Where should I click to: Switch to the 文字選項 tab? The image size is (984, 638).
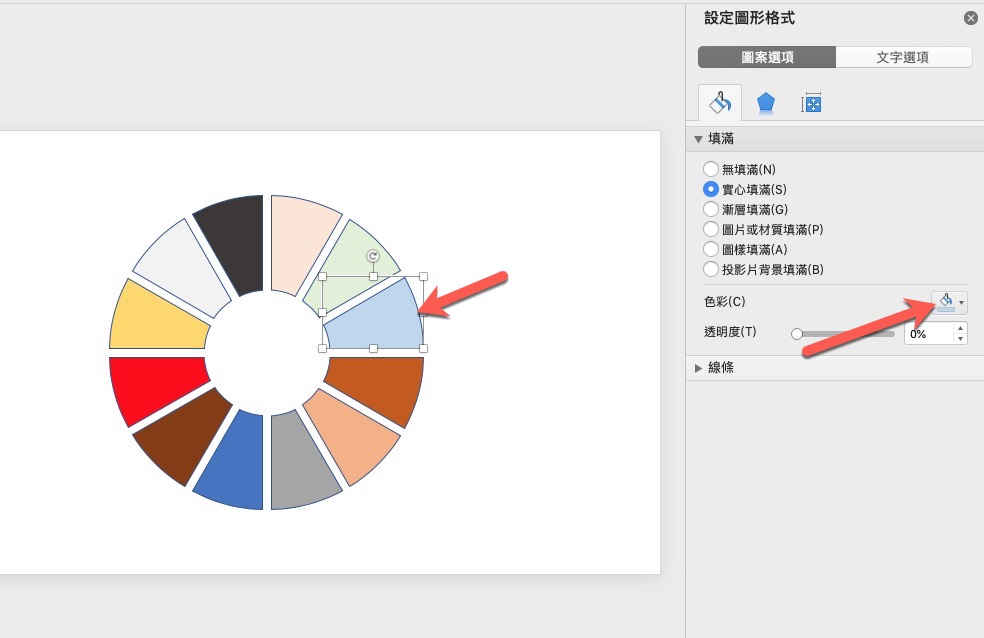point(903,57)
